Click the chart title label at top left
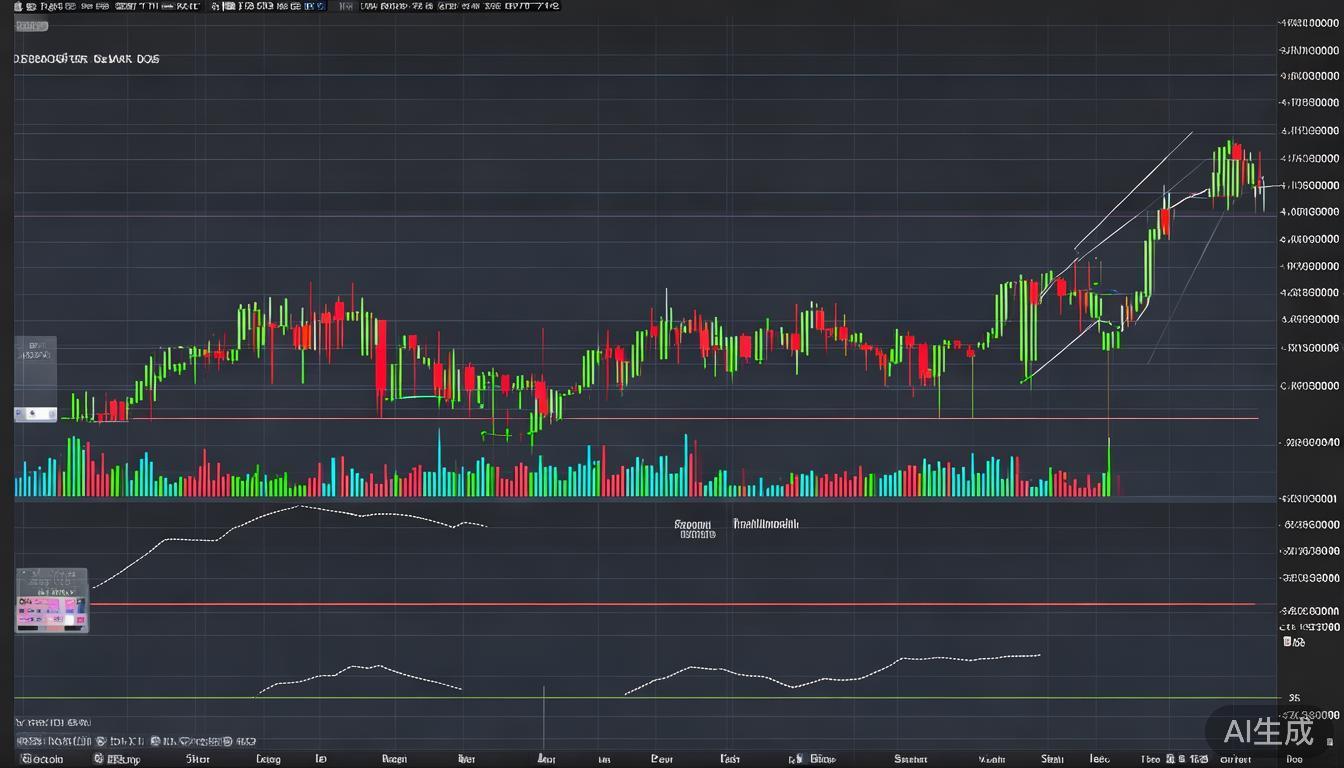1344x768 pixels. point(86,59)
